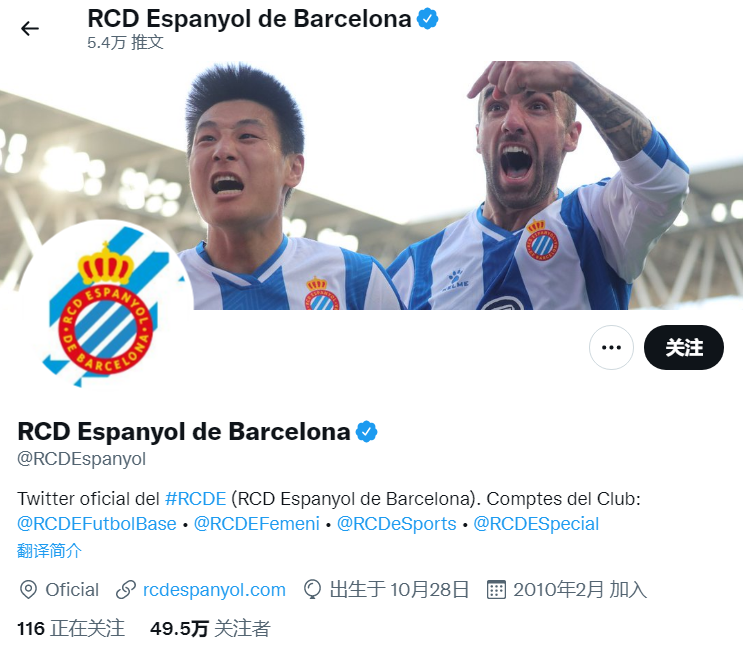The height and width of the screenshot is (655, 743).
Task: Visit the @RCDESpecial profile mention
Action: [x=536, y=524]
